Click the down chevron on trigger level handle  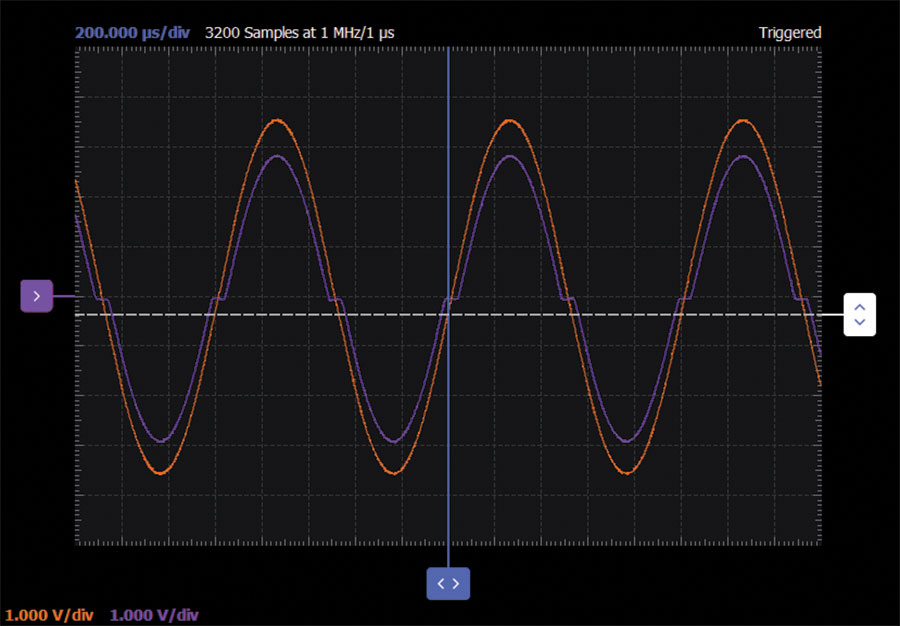[x=859, y=322]
